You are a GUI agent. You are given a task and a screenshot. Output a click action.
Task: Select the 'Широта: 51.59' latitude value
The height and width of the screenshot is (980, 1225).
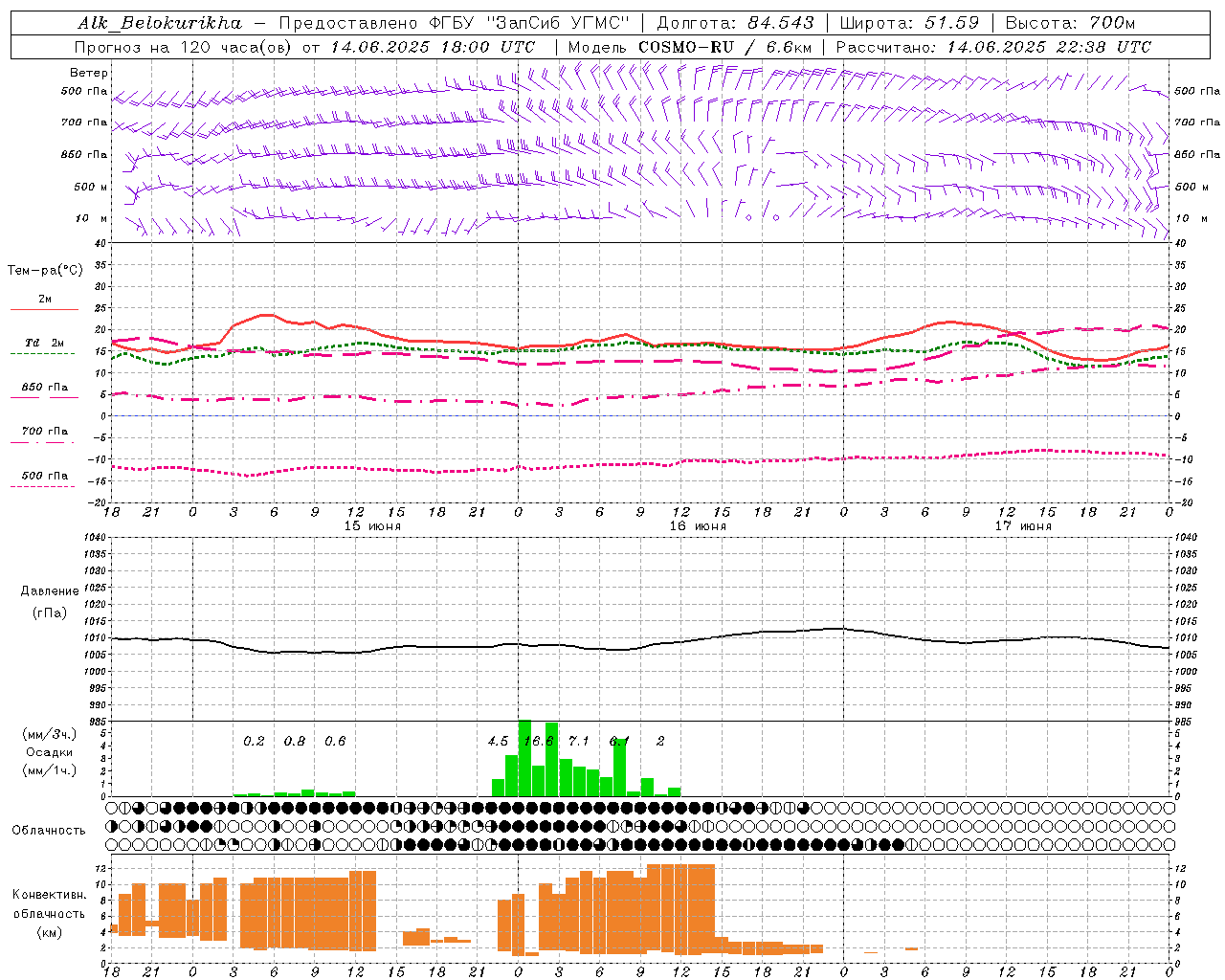point(909,23)
